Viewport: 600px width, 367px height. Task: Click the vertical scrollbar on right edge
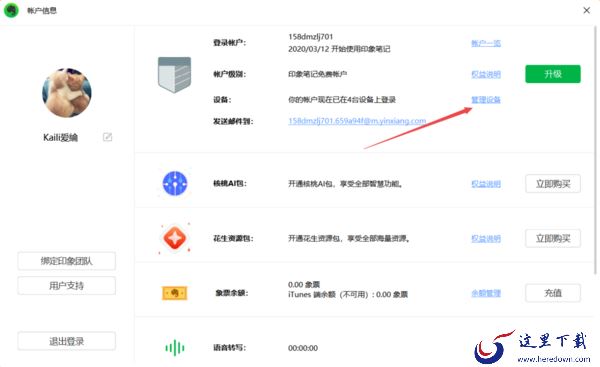(x=595, y=151)
